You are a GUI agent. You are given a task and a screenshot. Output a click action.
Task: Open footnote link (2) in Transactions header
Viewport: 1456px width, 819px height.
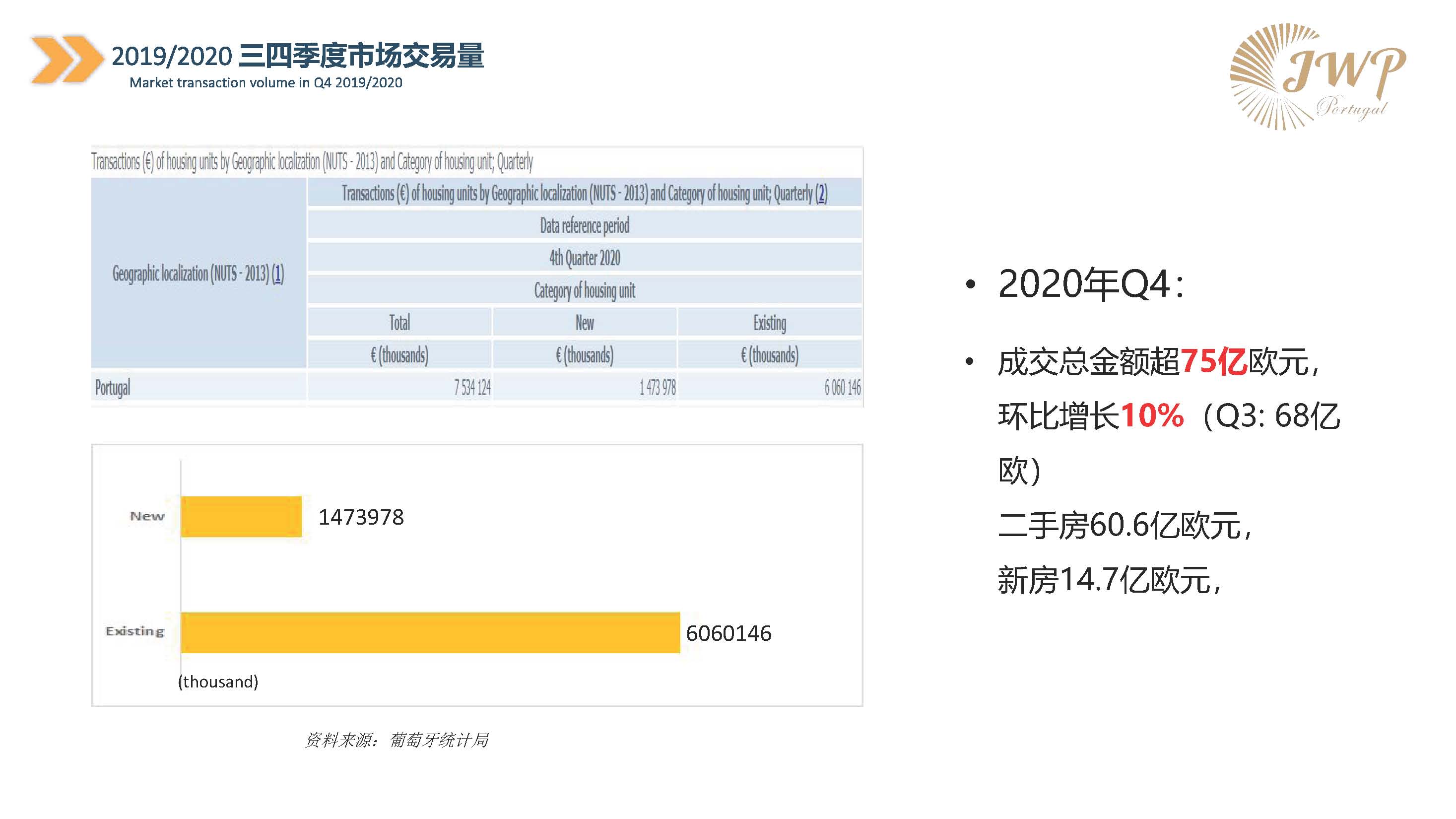821,193
